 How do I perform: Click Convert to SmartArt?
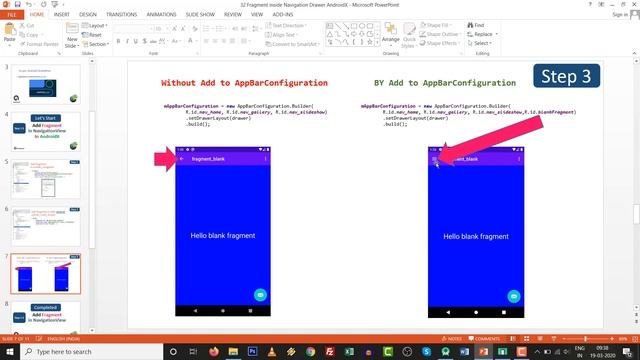pos(292,44)
